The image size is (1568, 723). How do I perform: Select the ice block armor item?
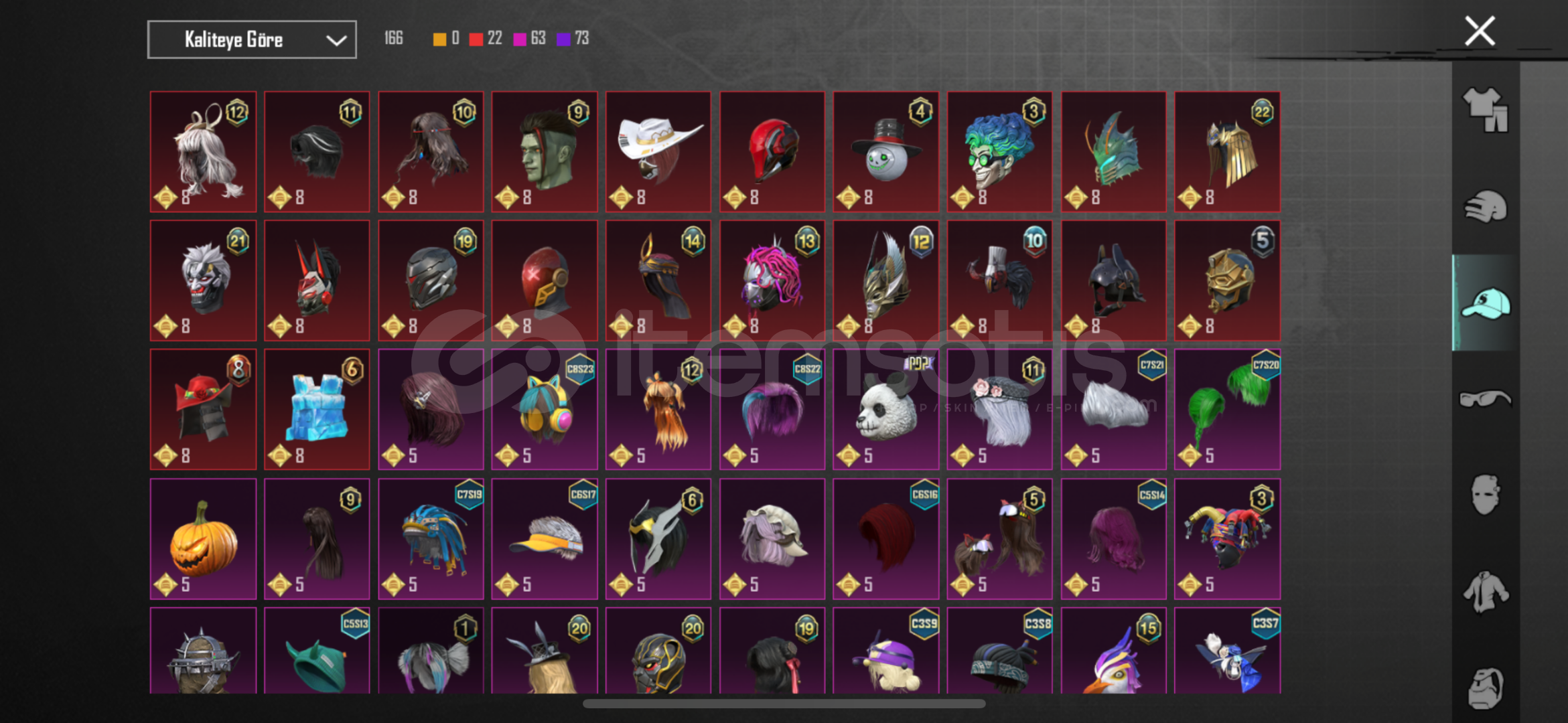pos(317,410)
